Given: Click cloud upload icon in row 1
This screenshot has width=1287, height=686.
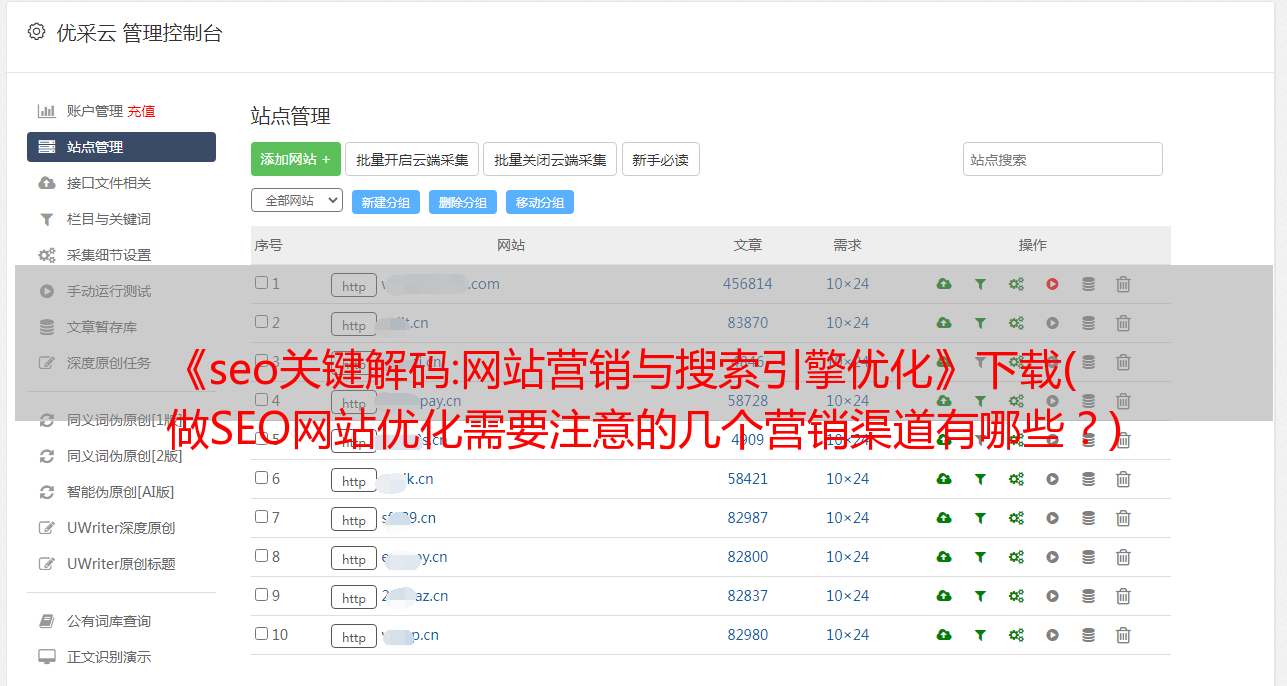Looking at the screenshot, I should 944,284.
